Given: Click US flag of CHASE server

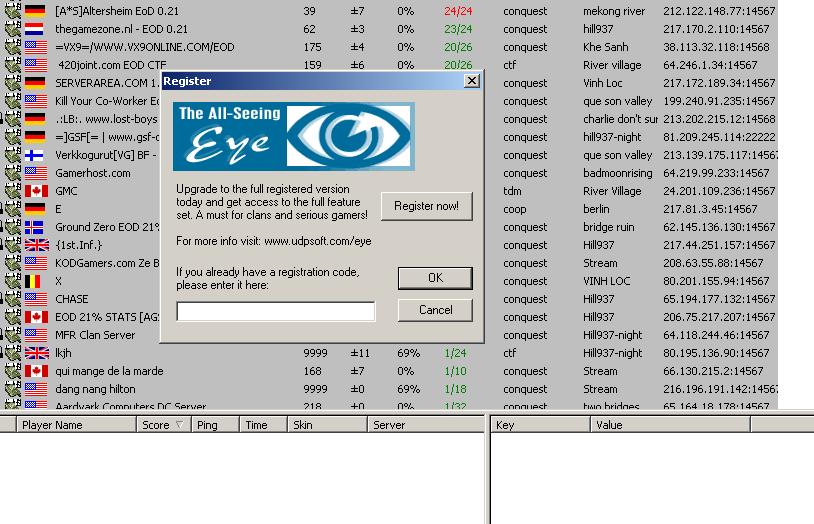Looking at the screenshot, I should tap(35, 299).
